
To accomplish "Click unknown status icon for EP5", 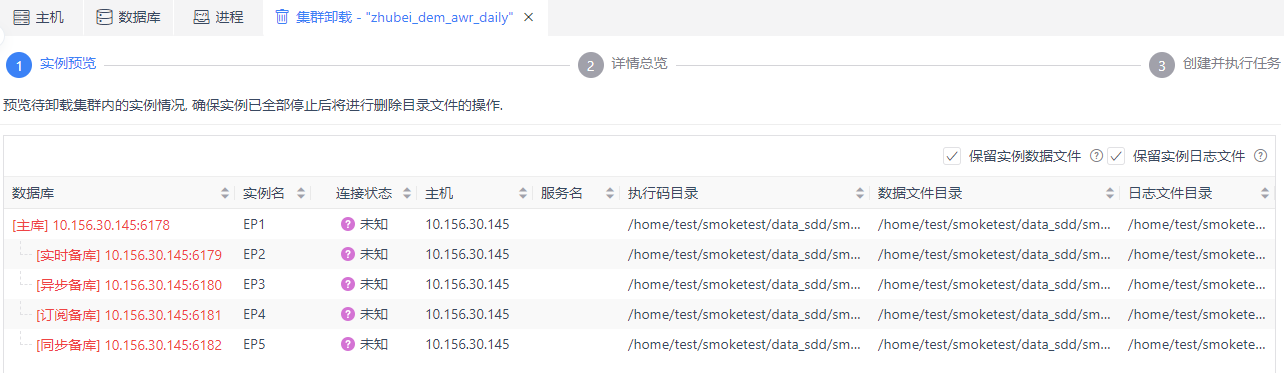I will click(x=348, y=344).
